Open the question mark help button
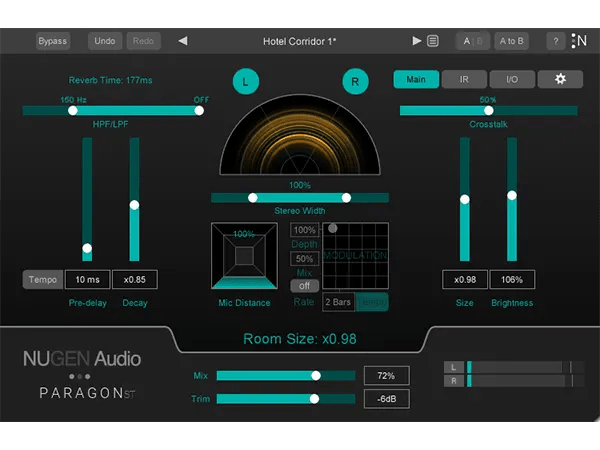Image resolution: width=600 pixels, height=450 pixels. (x=556, y=41)
